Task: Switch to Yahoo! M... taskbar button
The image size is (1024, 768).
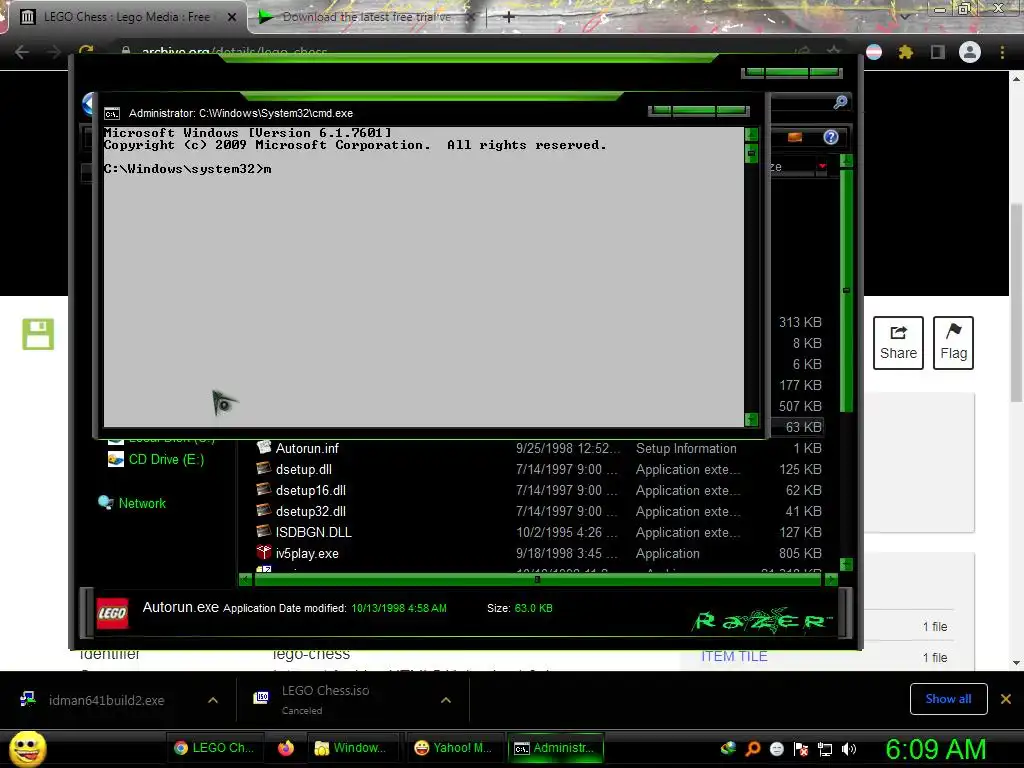Action: click(x=453, y=748)
